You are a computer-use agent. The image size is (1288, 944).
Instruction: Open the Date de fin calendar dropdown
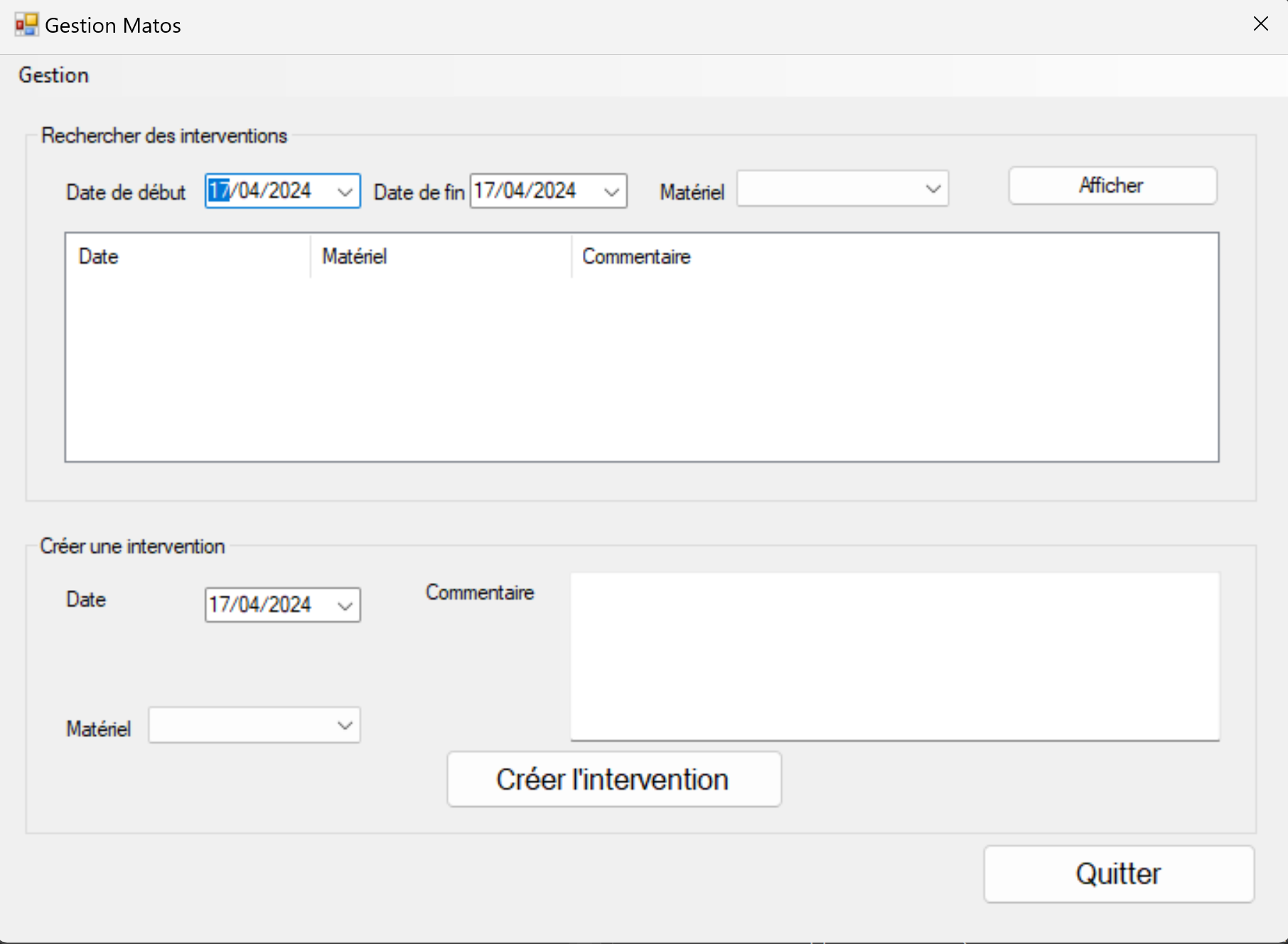(611, 191)
